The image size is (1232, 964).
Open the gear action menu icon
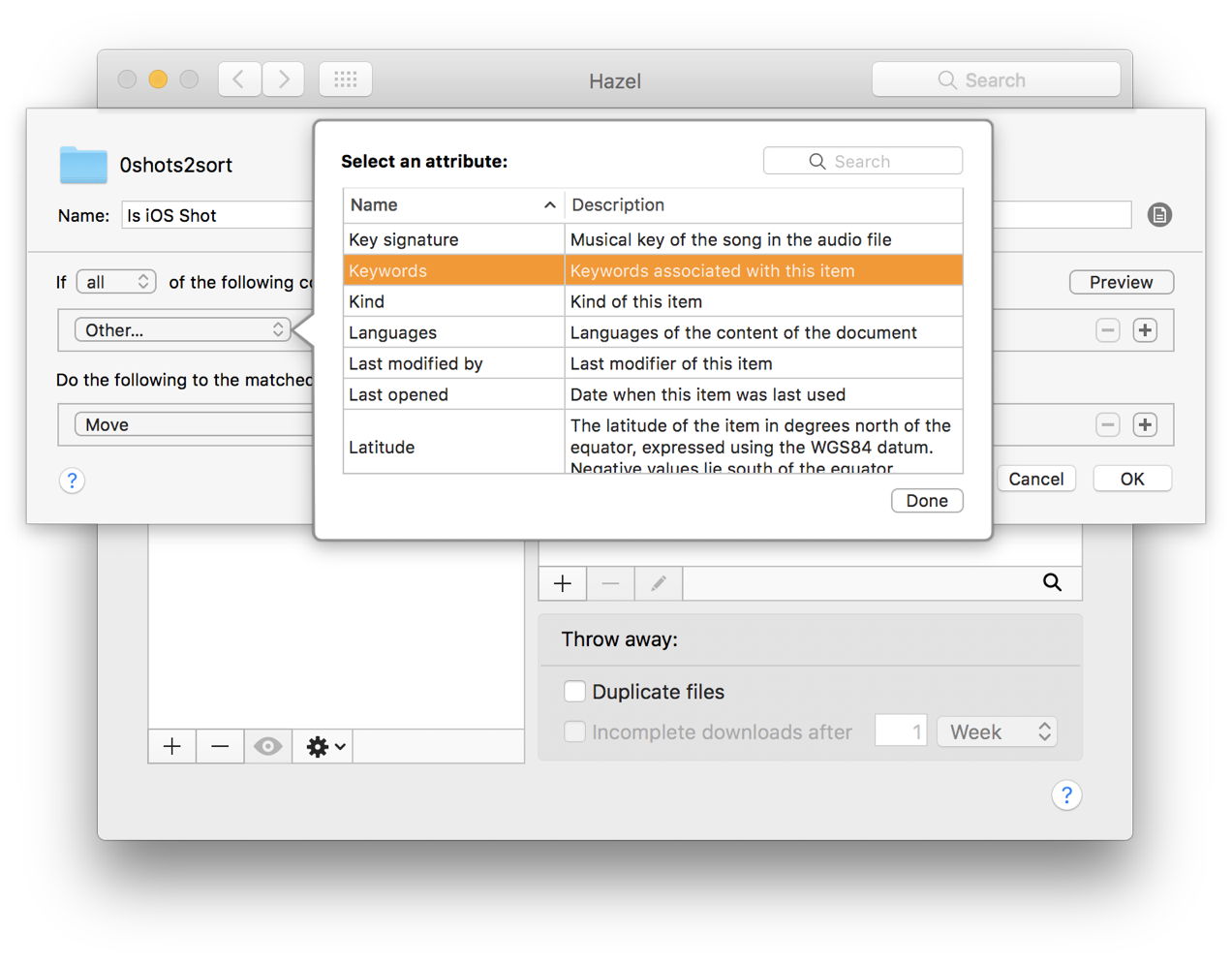(323, 746)
